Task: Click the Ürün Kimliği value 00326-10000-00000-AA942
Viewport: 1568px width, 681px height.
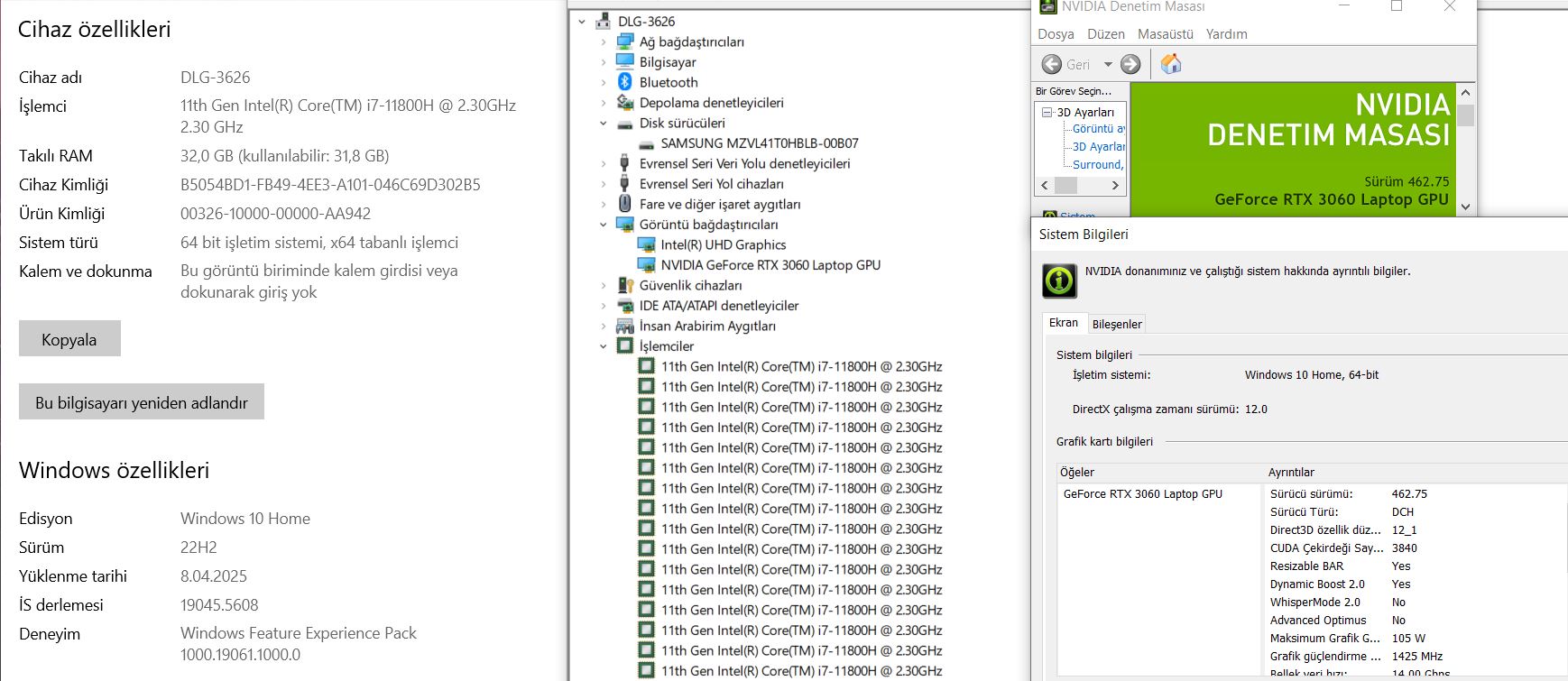Action: pyautogui.click(x=275, y=214)
